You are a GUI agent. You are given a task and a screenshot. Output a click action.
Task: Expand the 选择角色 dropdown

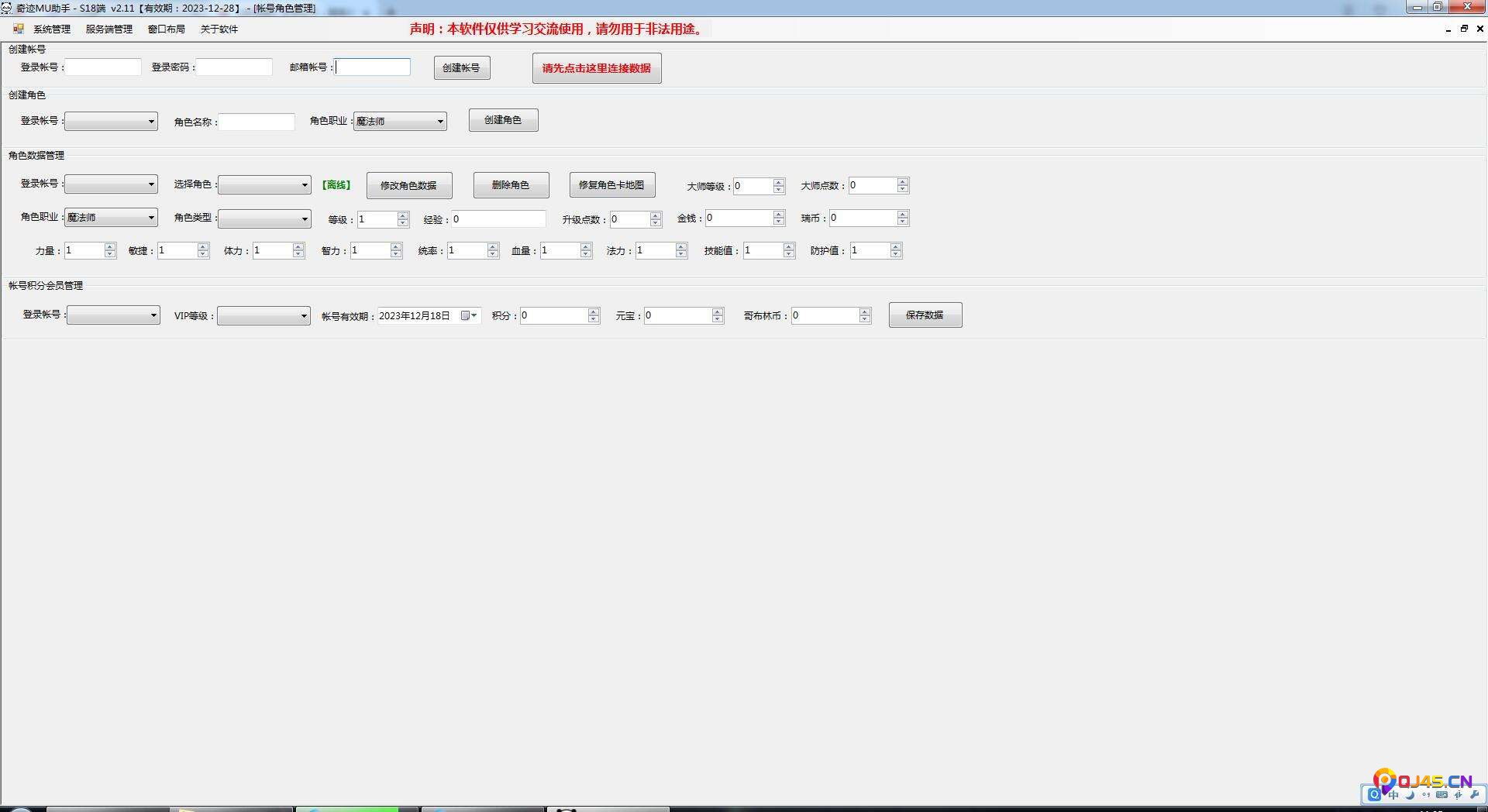(x=304, y=185)
